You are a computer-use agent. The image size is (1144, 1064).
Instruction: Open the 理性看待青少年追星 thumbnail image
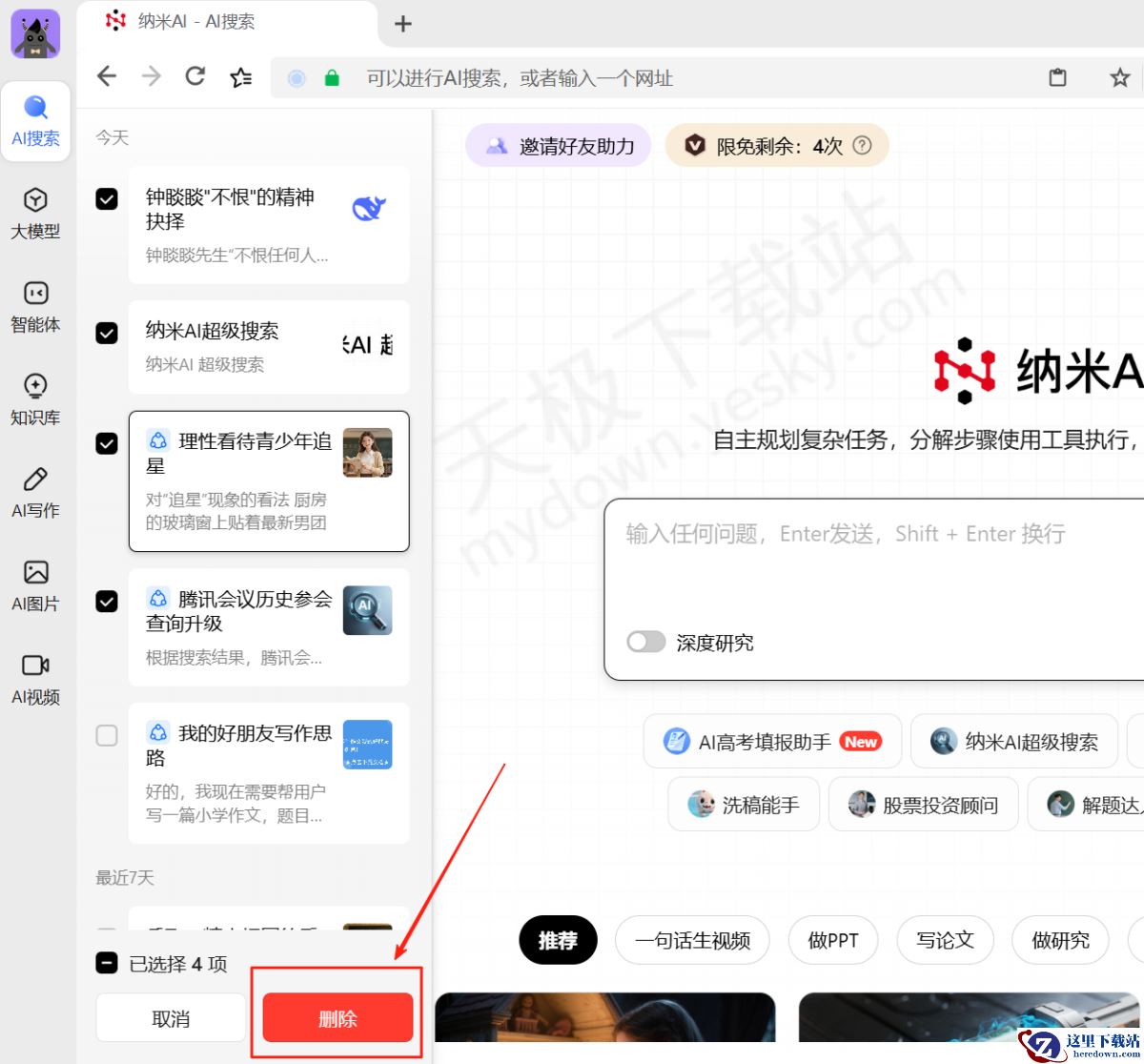tap(368, 453)
